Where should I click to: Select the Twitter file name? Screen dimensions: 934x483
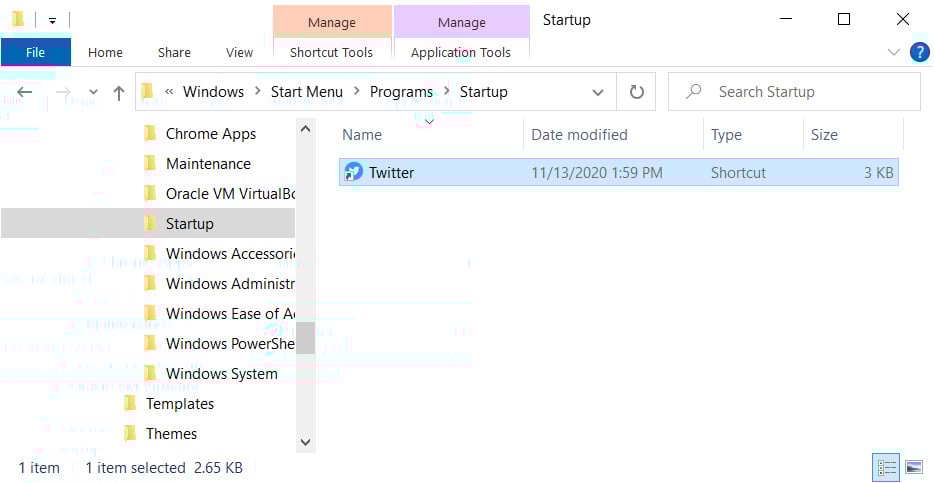tap(391, 173)
